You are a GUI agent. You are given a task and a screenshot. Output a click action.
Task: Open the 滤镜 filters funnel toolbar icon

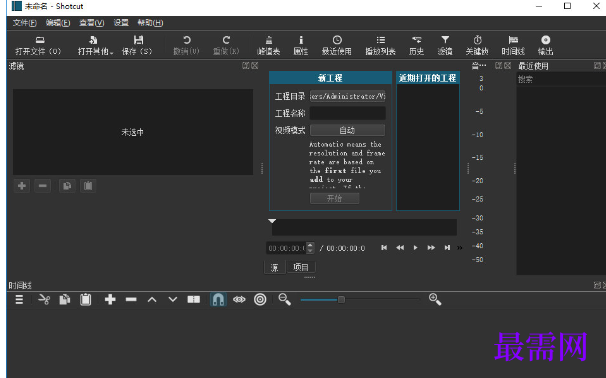445,45
